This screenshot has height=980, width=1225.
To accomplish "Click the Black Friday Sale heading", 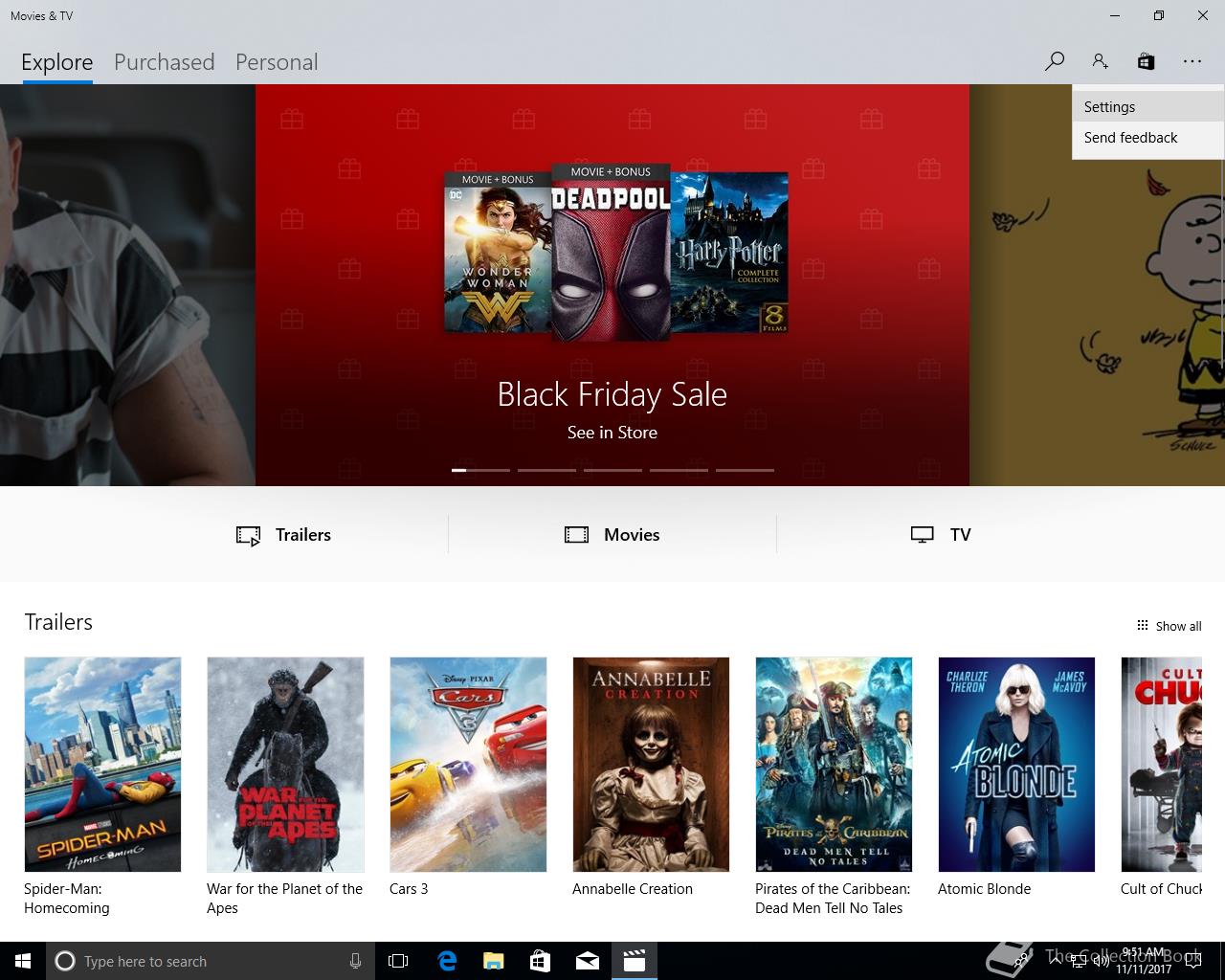I will 612,394.
